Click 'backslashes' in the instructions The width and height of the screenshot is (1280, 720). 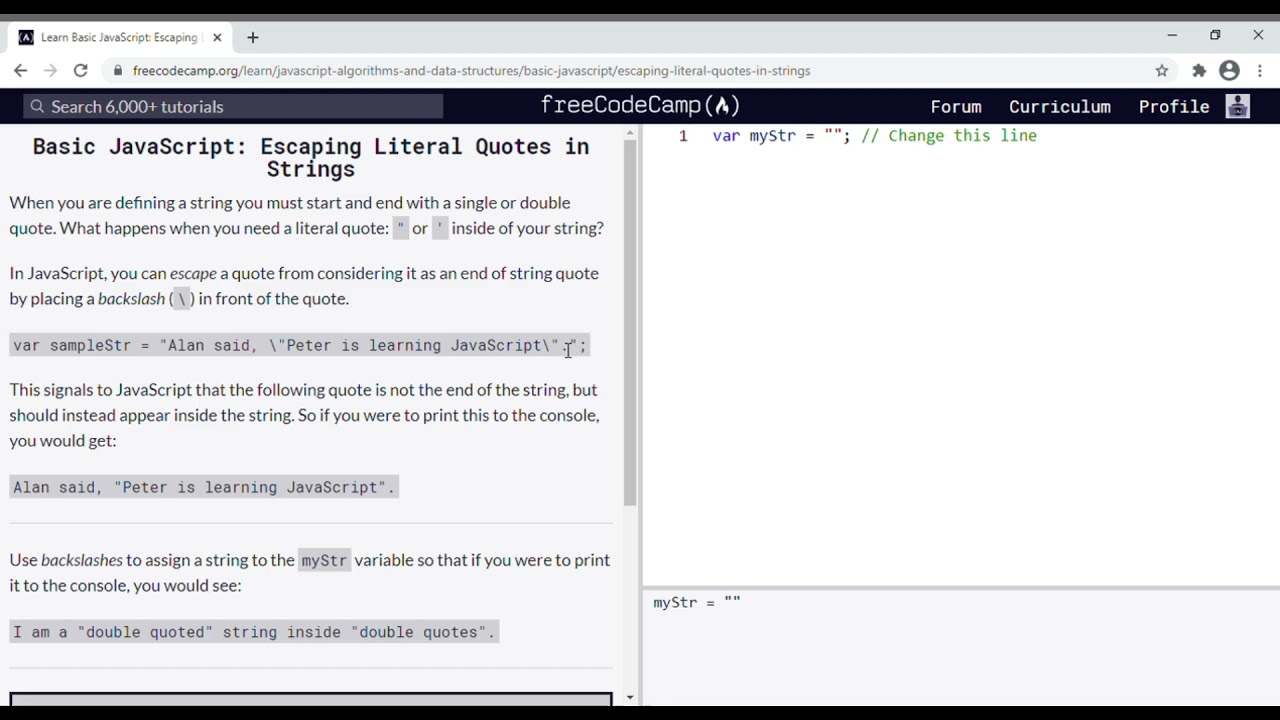pos(82,560)
